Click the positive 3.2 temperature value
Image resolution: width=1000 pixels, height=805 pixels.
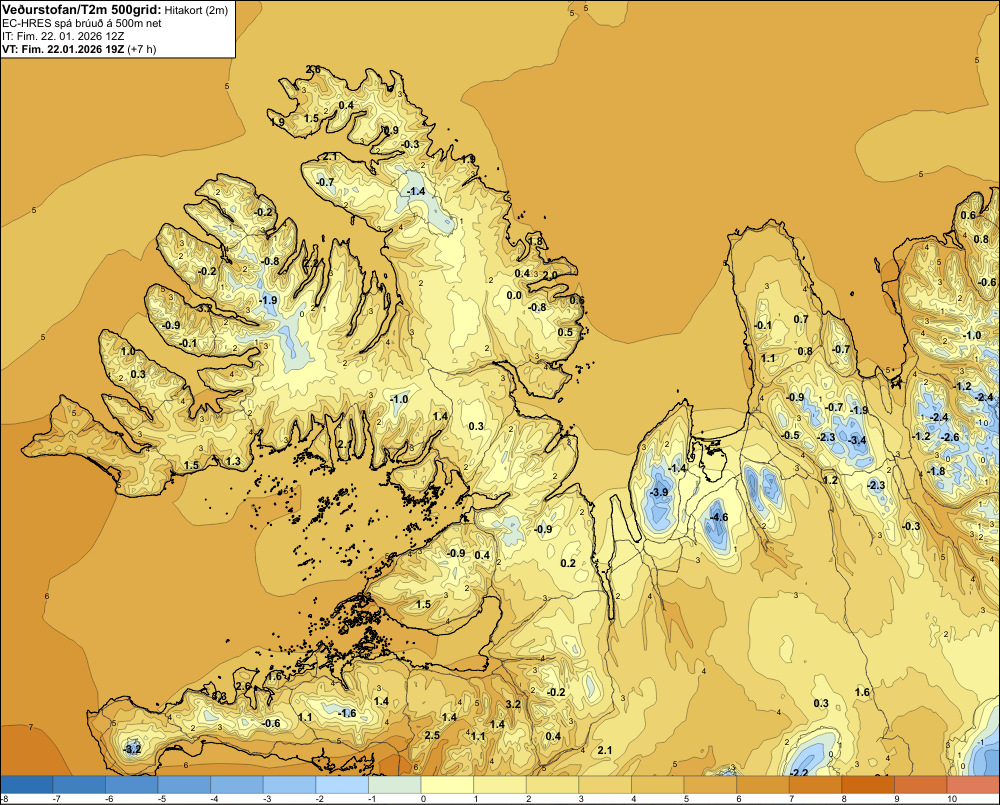coord(513,704)
